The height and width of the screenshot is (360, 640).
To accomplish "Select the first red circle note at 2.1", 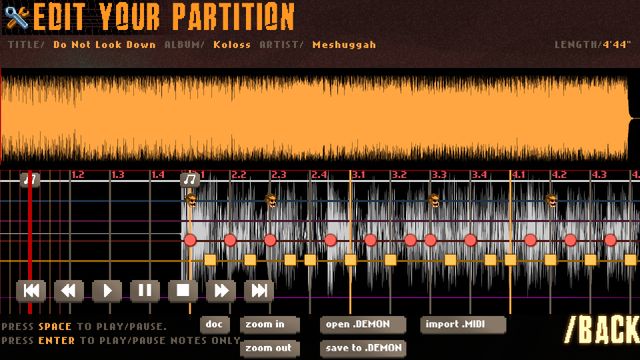I will click(x=190, y=240).
